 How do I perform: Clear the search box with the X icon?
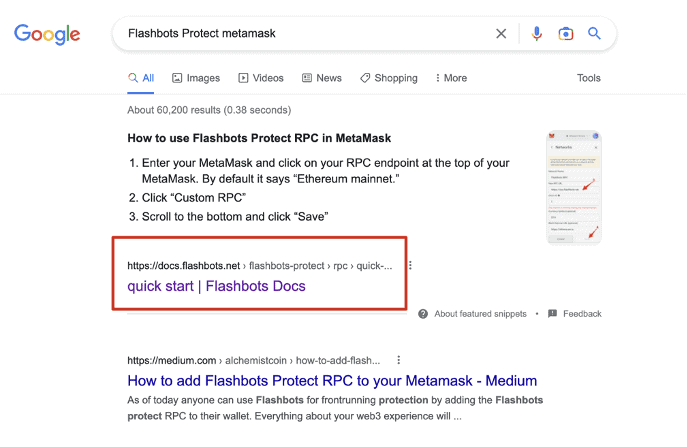(x=501, y=33)
